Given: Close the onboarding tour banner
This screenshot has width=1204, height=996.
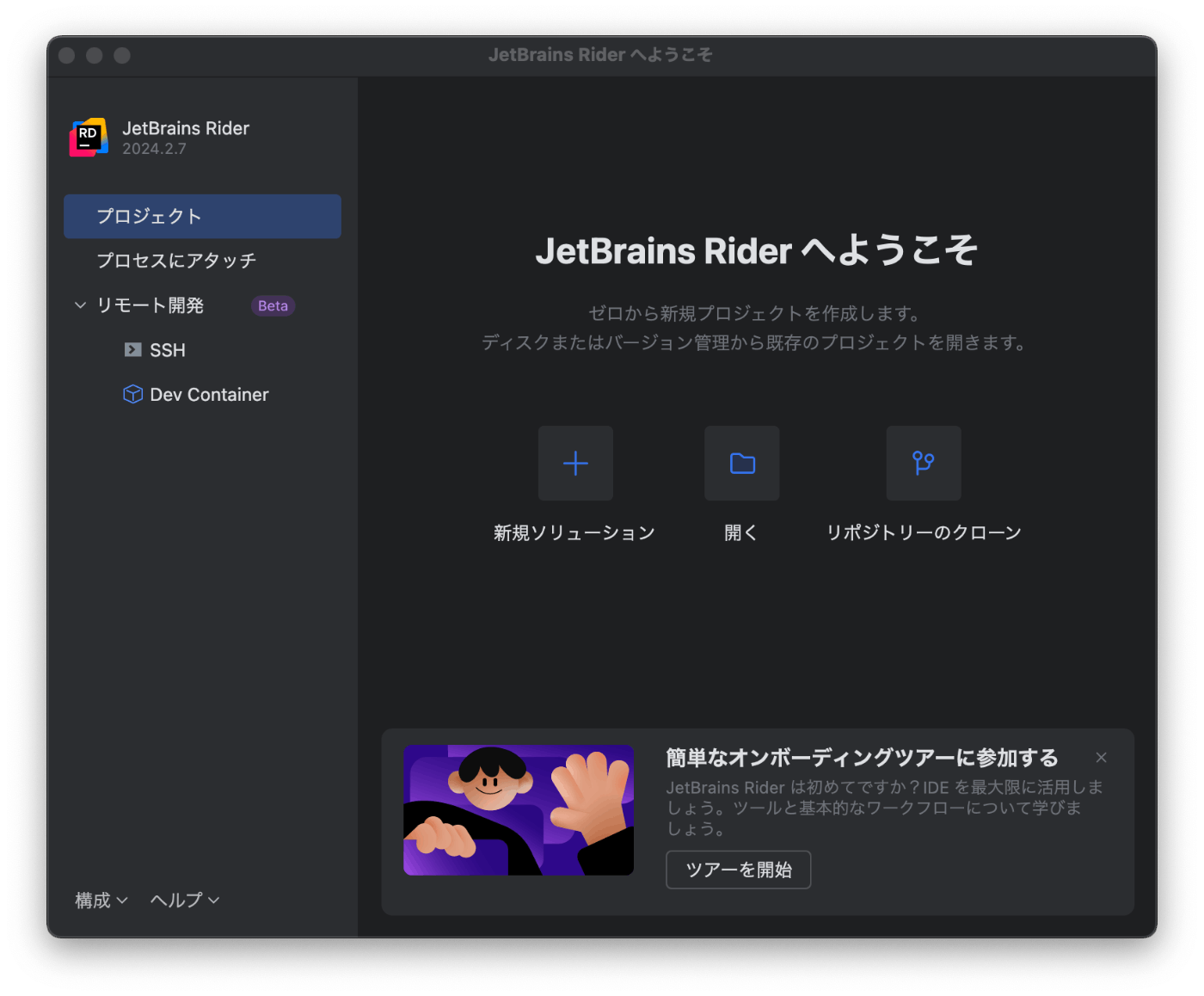Looking at the screenshot, I should coord(1101,758).
